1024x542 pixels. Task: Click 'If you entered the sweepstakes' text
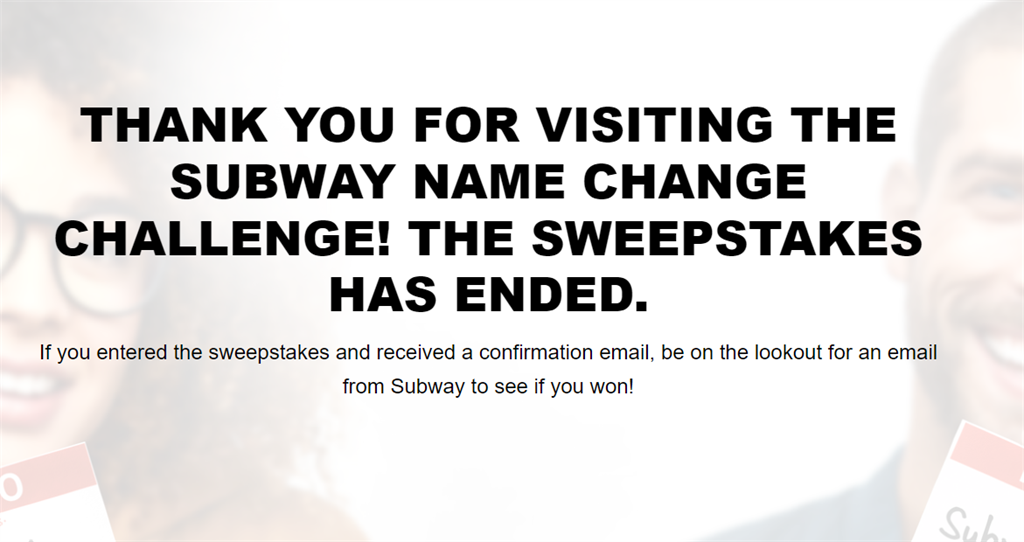184,353
